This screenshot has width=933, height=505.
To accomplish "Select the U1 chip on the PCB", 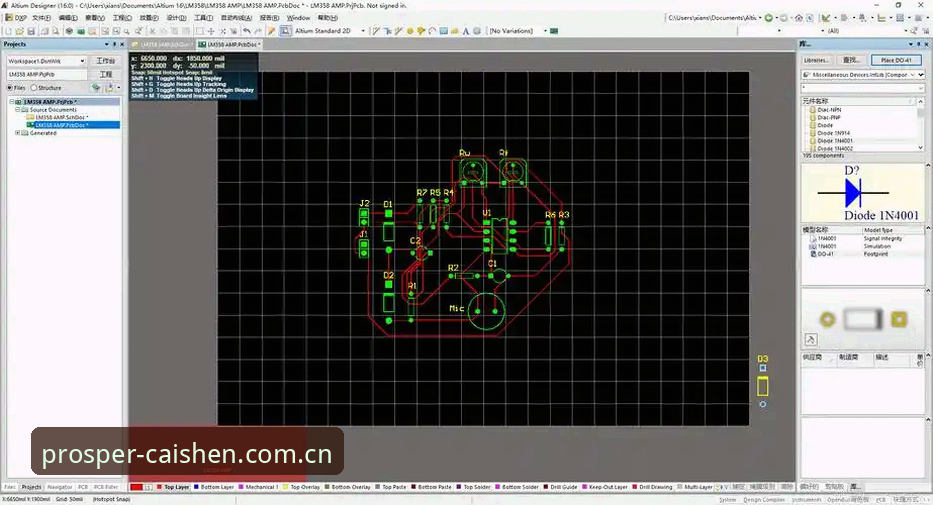I will point(500,235).
